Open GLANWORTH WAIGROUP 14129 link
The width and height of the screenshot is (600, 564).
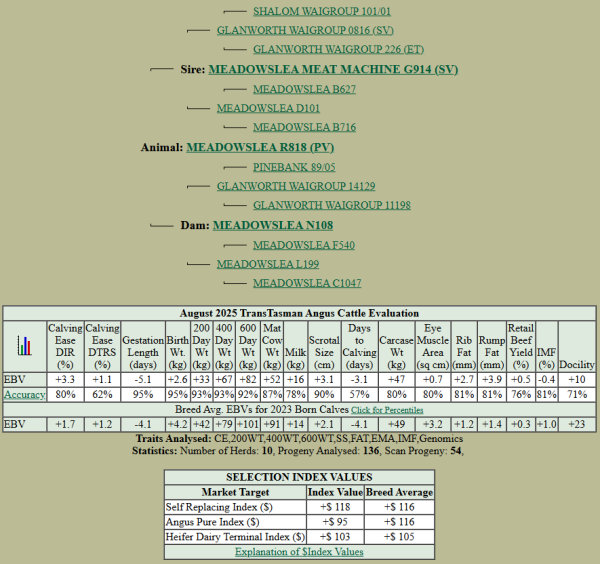pos(296,186)
